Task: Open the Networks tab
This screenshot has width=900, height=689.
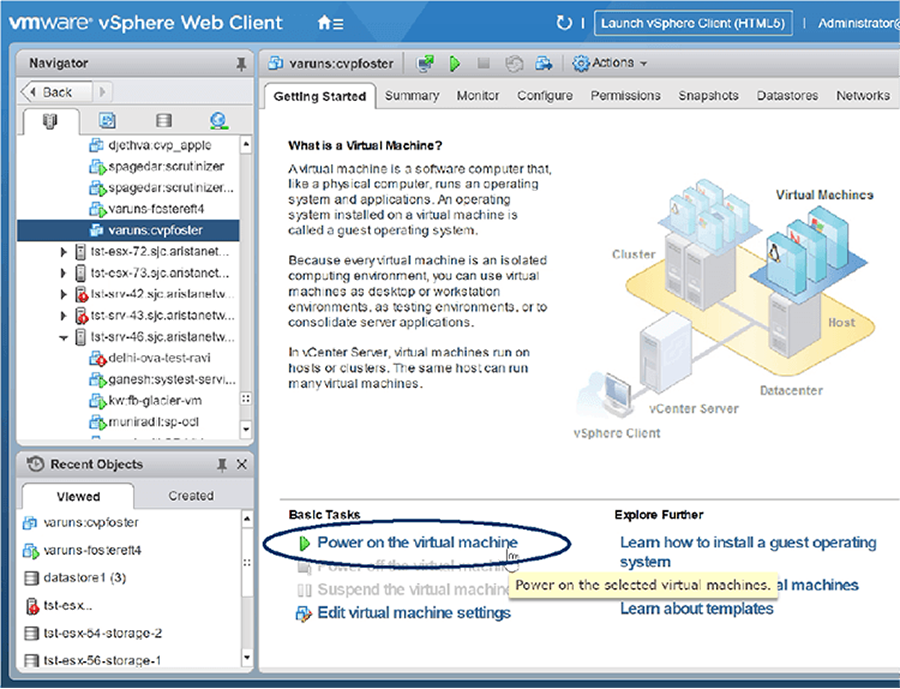Action: pos(863,96)
